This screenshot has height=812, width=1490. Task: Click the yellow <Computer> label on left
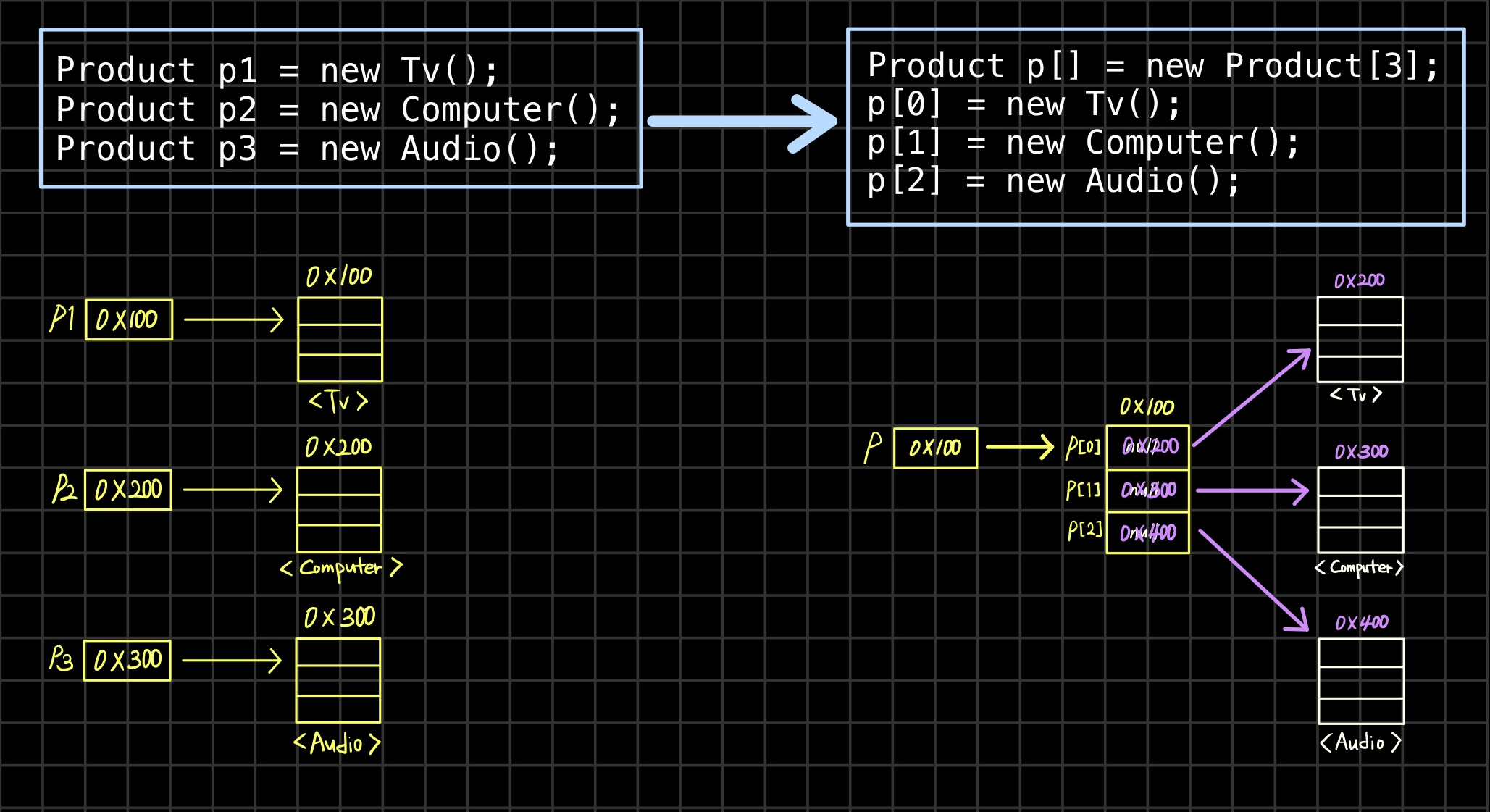point(340,568)
